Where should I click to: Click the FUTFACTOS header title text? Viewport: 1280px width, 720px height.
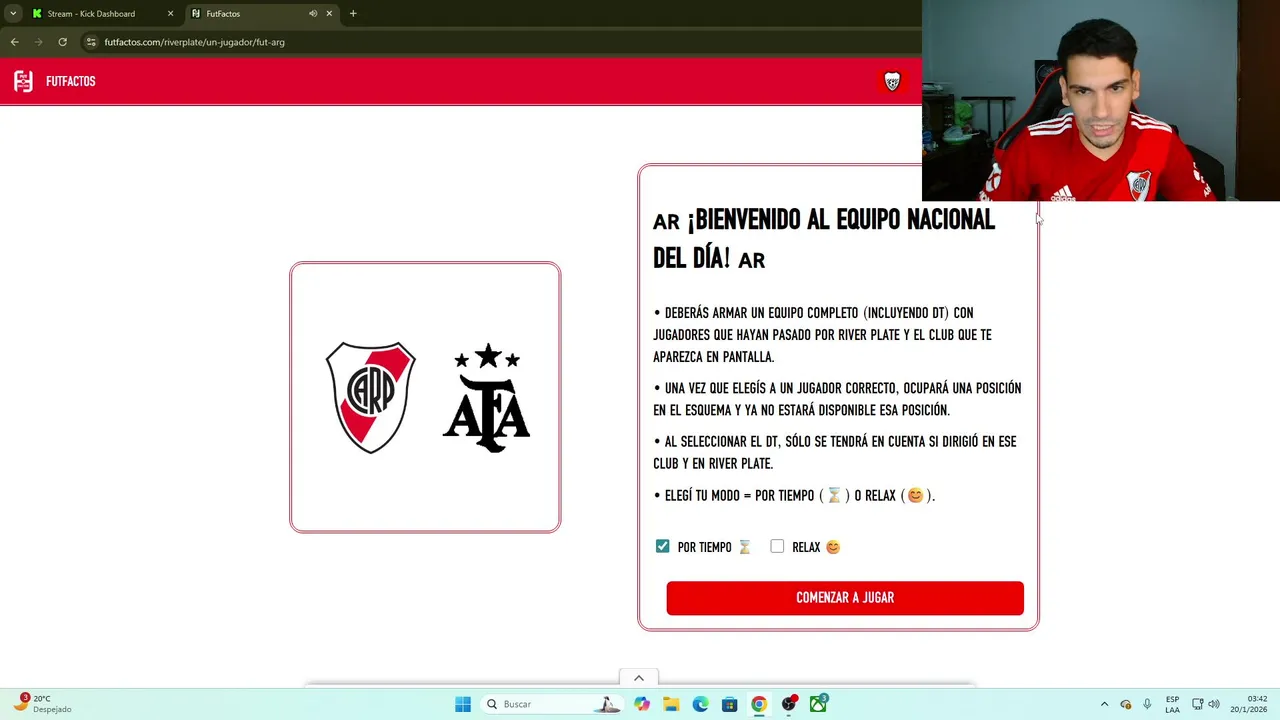(71, 81)
